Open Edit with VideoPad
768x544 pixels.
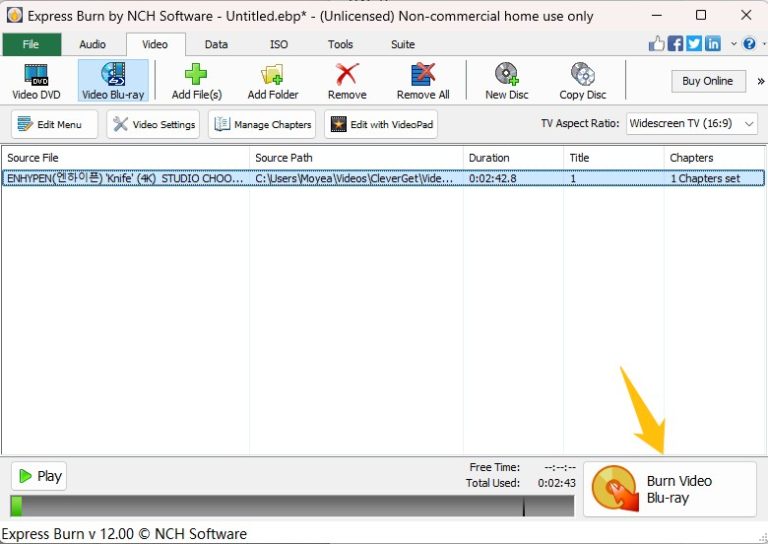tap(381, 124)
